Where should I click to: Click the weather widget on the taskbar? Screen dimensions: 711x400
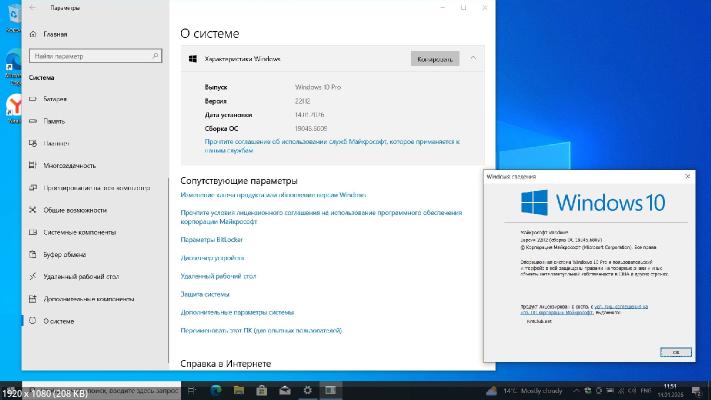click(527, 389)
